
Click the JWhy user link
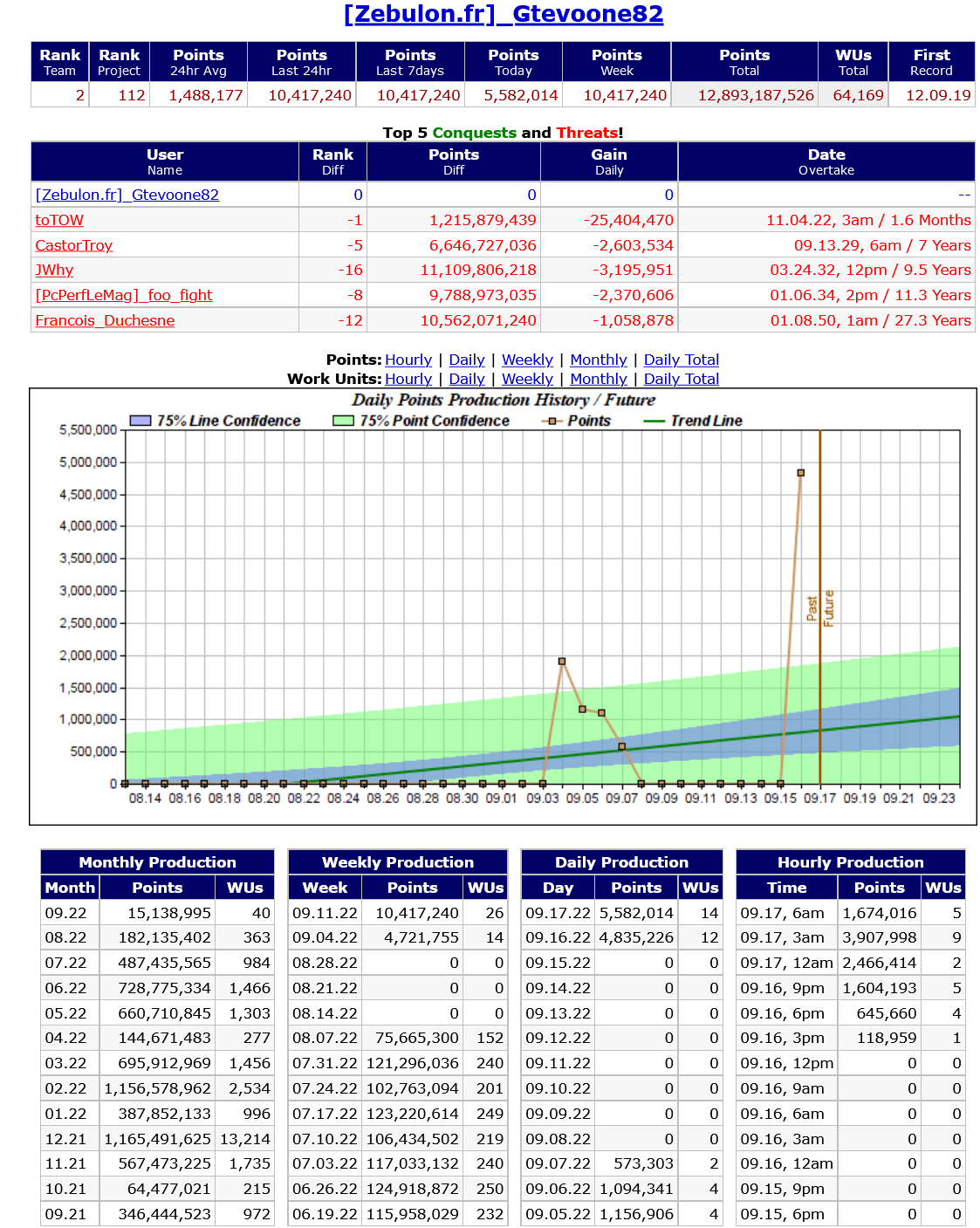pyautogui.click(x=54, y=270)
